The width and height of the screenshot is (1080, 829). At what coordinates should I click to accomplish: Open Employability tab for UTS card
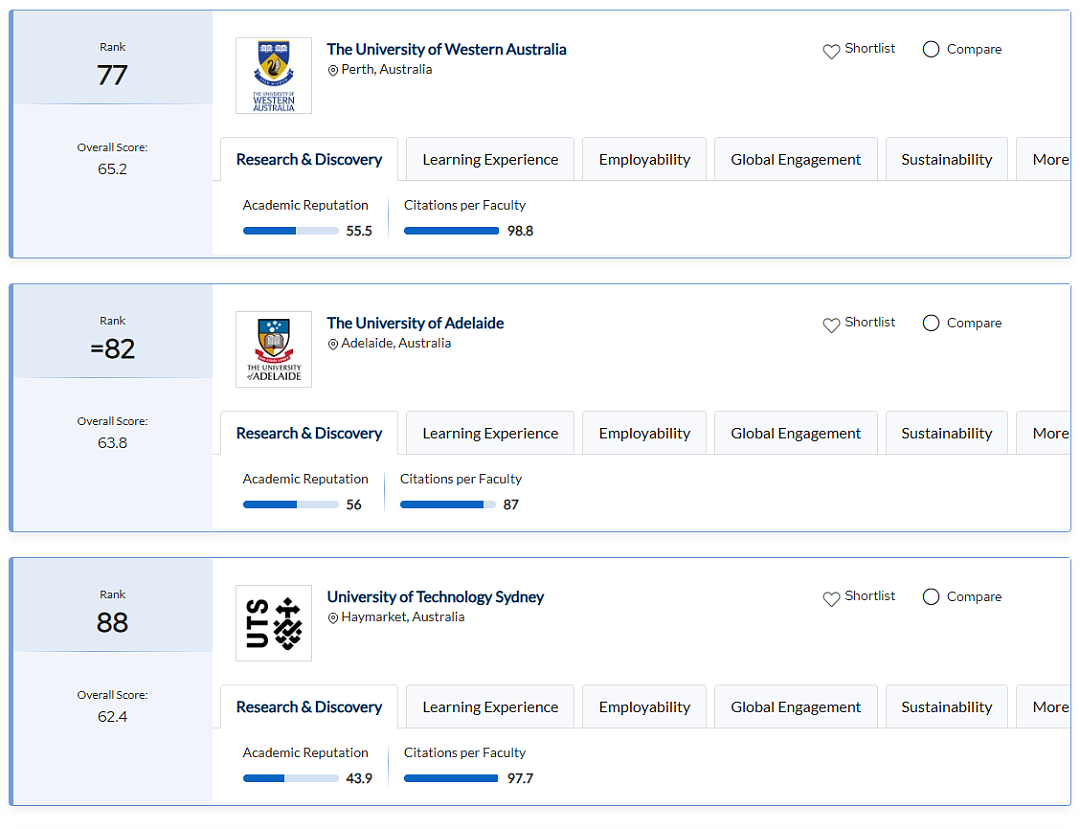(x=644, y=706)
